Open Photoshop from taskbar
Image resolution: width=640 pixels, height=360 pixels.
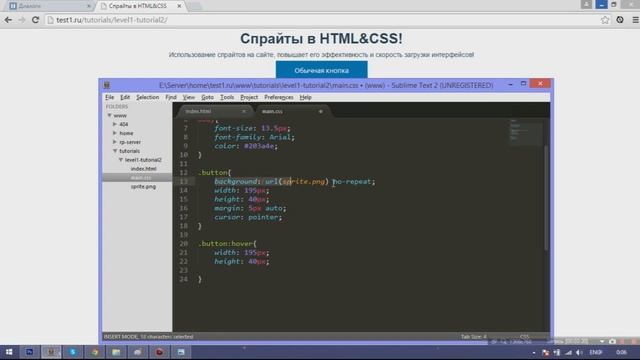[x=29, y=352]
